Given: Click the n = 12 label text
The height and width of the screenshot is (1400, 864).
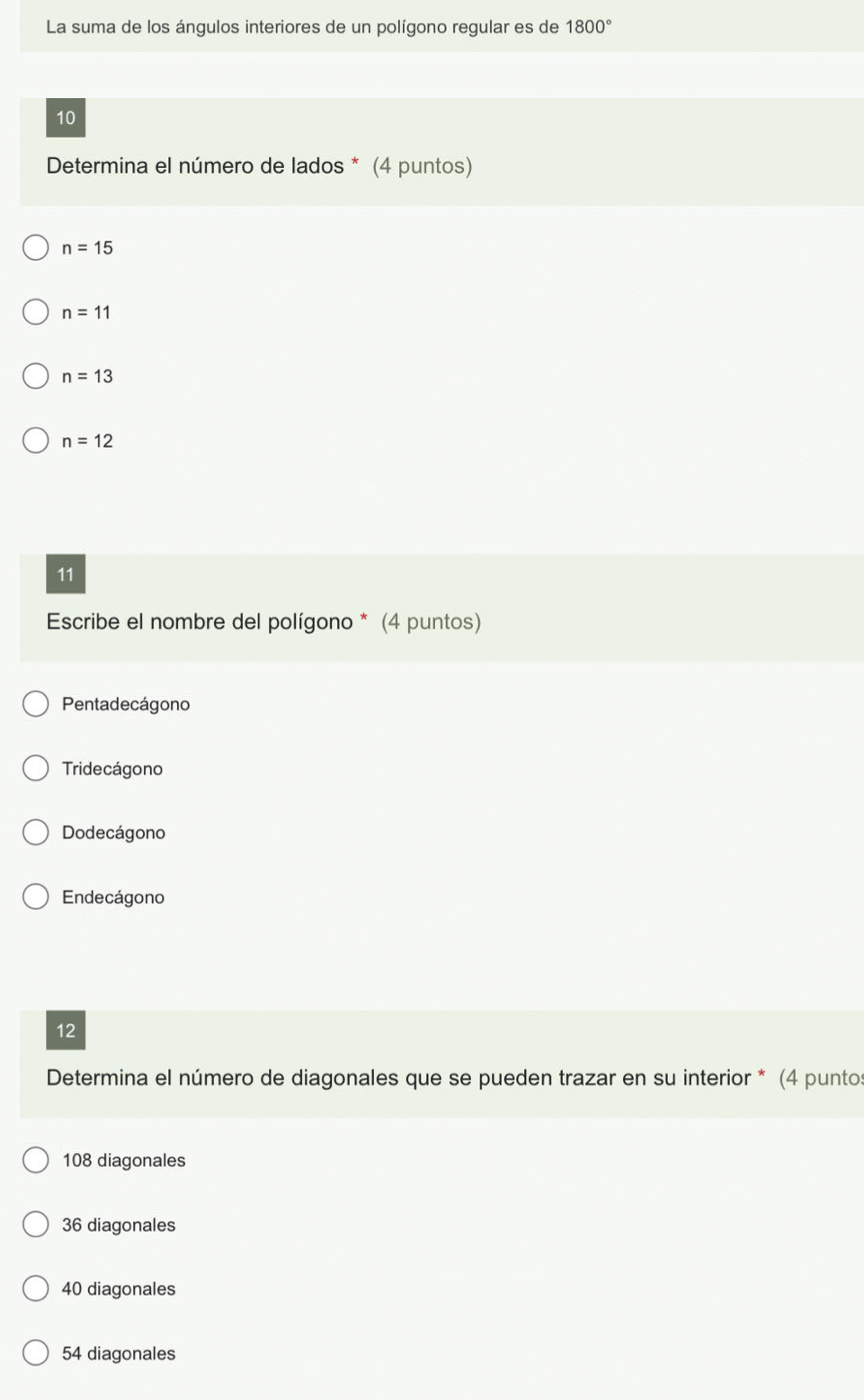Looking at the screenshot, I should [x=87, y=441].
